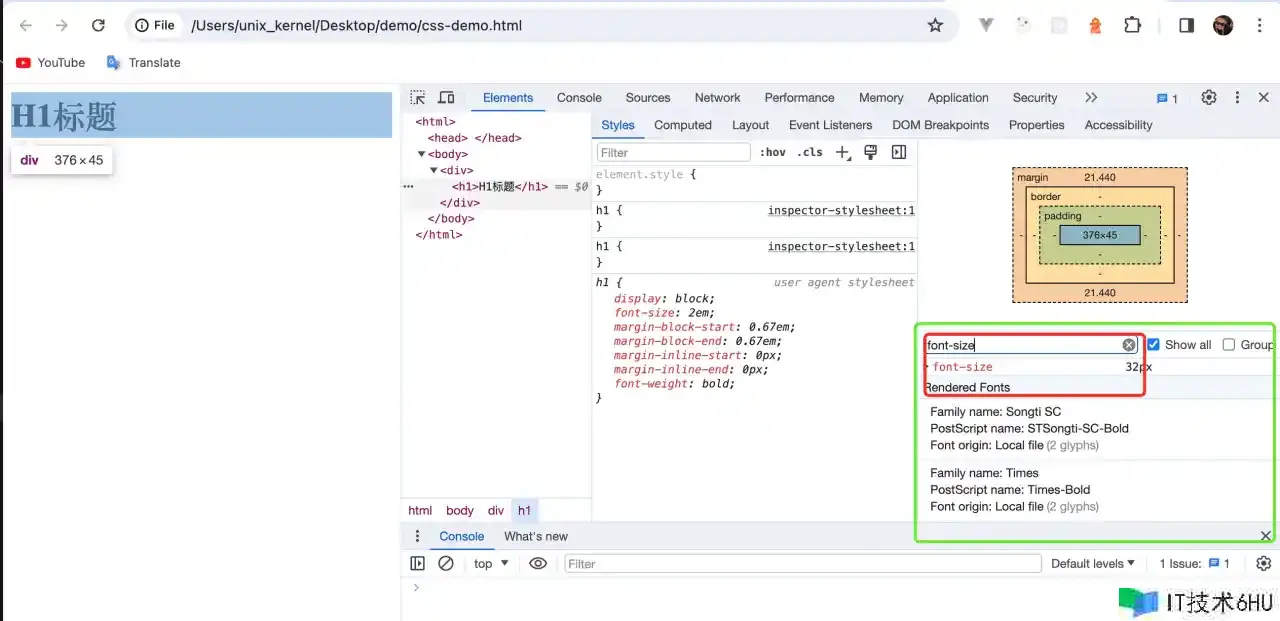This screenshot has width=1280, height=621.
Task: Enable the Group checkbox
Action: (1229, 345)
